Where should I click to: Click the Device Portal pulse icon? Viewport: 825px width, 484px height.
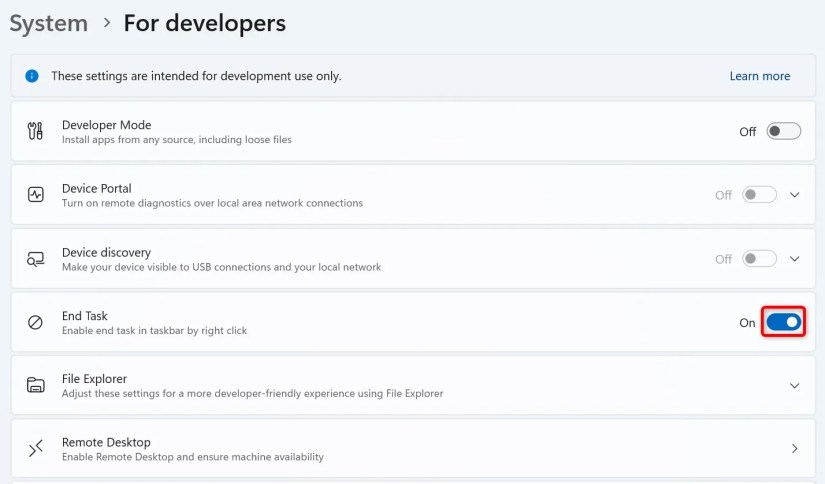[x=36, y=195]
